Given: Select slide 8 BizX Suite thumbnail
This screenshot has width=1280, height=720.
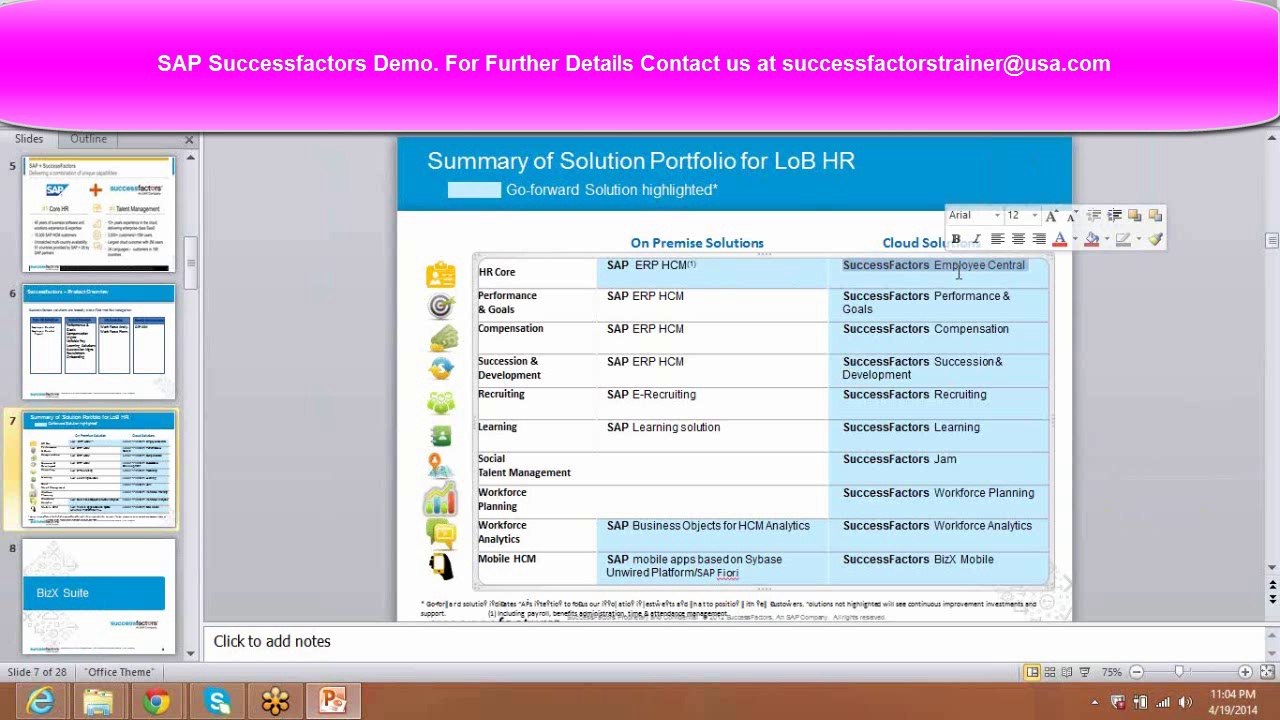Looking at the screenshot, I should [99, 597].
